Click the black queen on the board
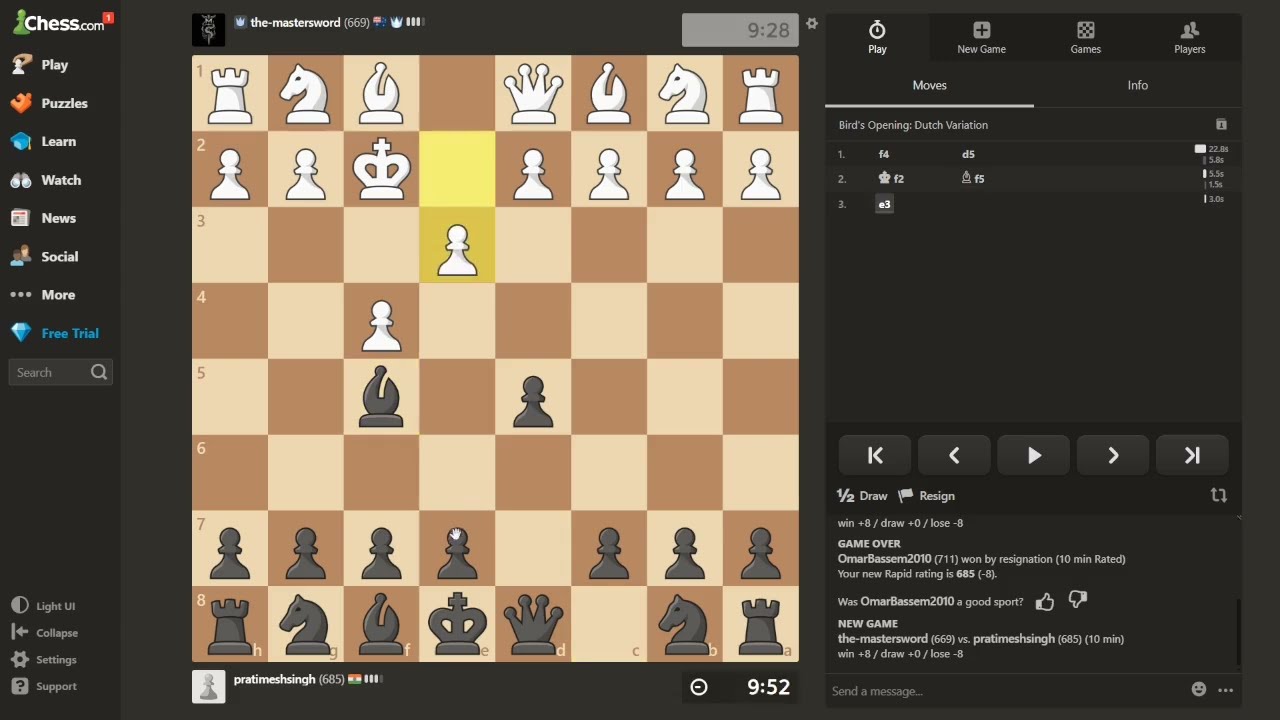This screenshot has width=1280, height=720. point(533,622)
